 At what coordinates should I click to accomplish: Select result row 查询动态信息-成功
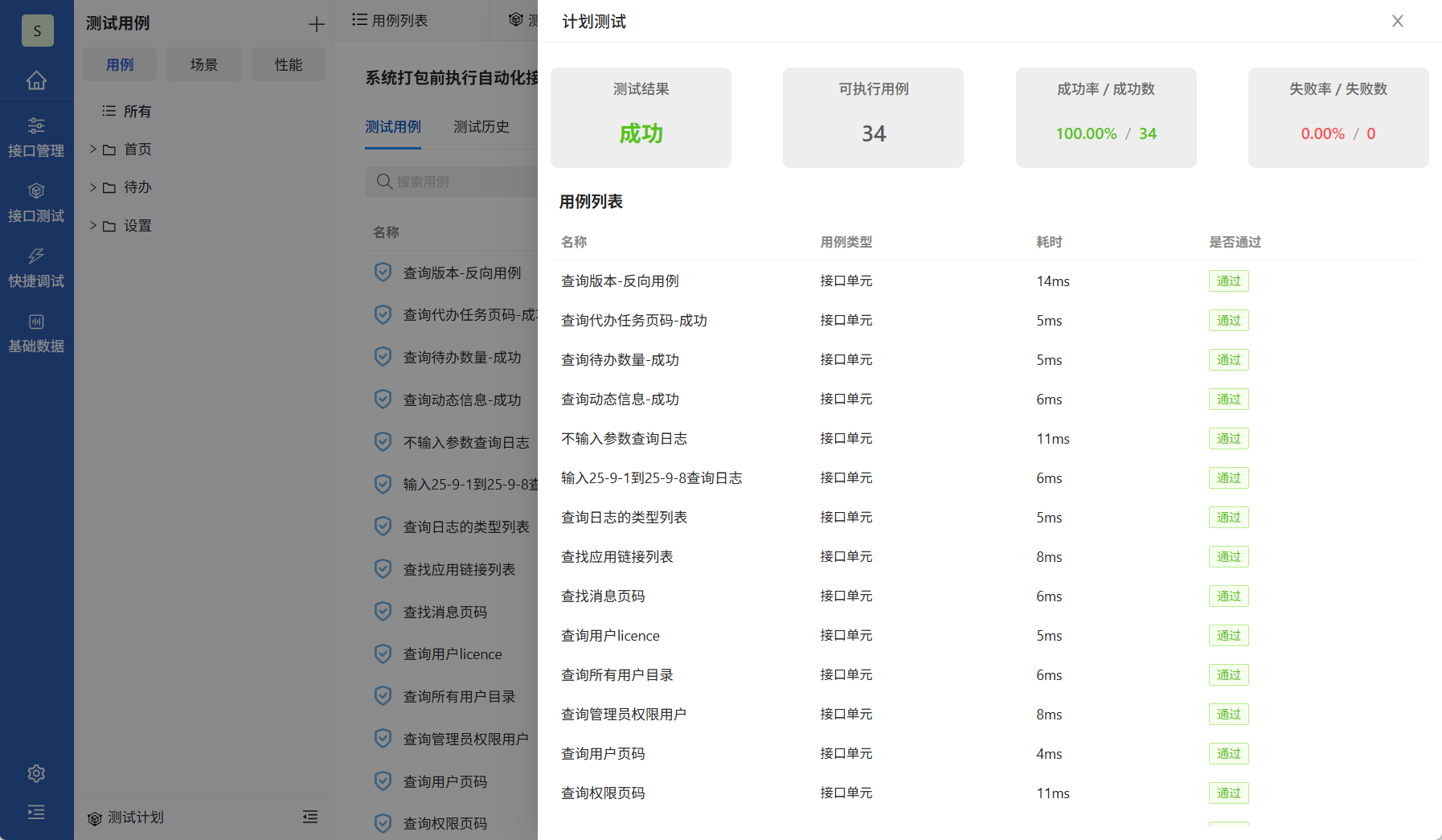(x=985, y=400)
